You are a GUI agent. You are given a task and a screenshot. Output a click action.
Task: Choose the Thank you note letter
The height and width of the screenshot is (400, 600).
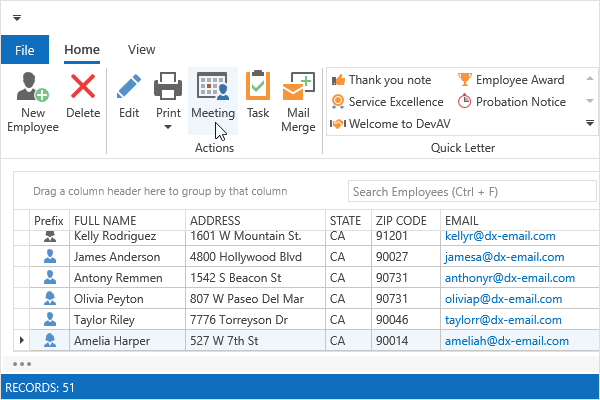(x=382, y=80)
